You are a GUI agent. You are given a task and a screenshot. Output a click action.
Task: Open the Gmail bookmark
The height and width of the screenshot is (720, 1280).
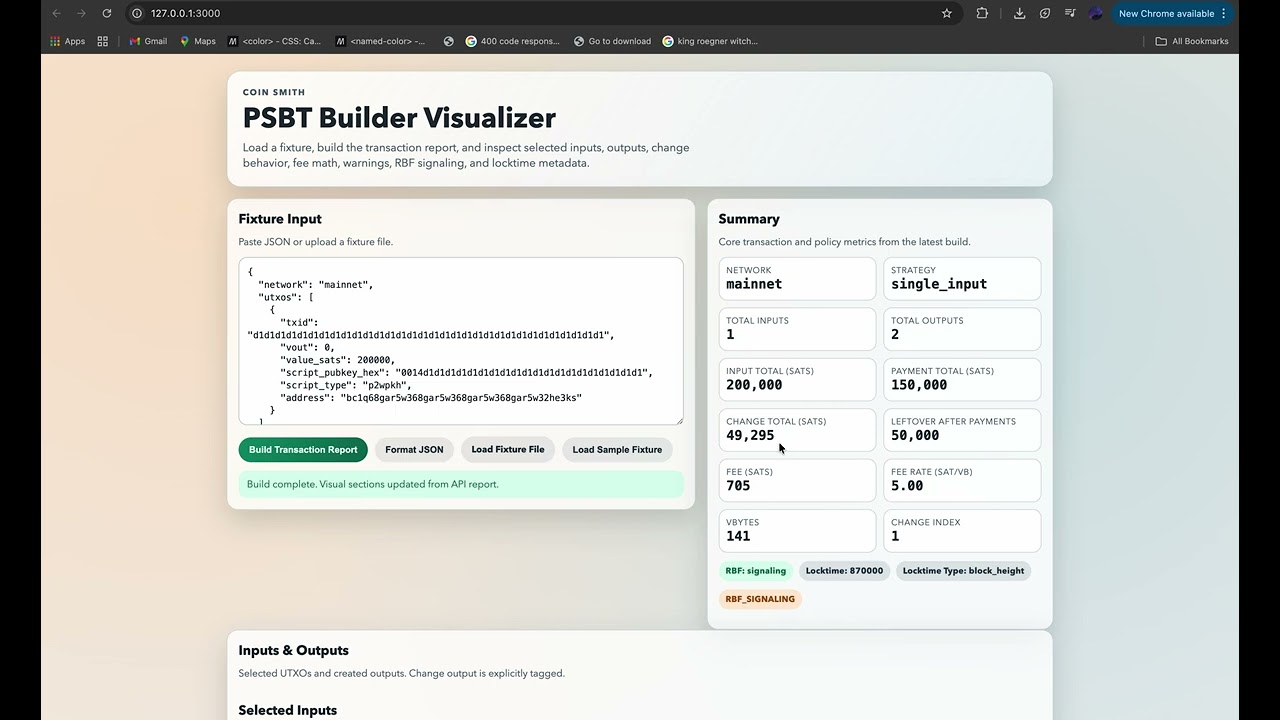click(148, 41)
